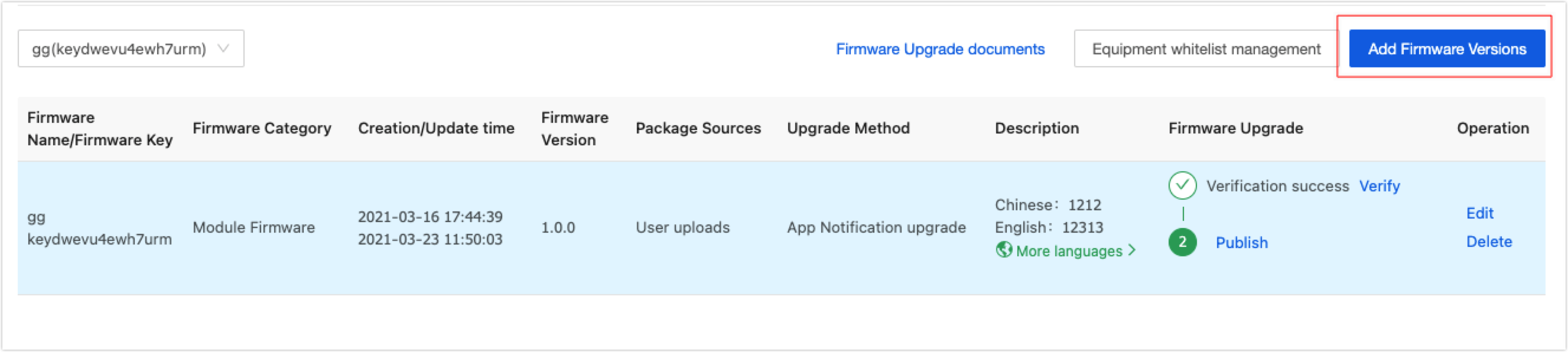This screenshot has width=1568, height=352.
Task: Click the App Notification upgrade cell
Action: point(876,227)
